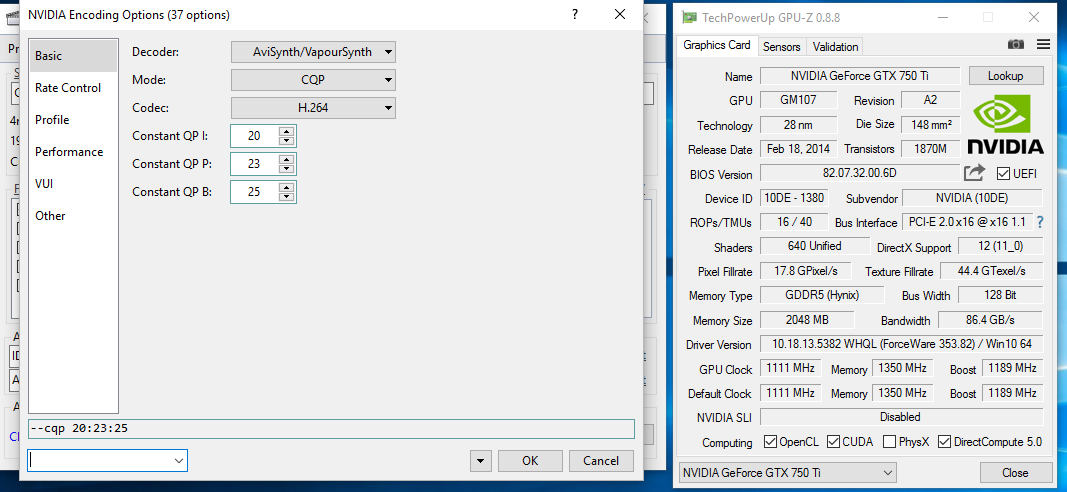Screen dimensions: 1067x492
Task: Click the BIOS Version value 82.07.32.00.6D
Action: tap(859, 173)
